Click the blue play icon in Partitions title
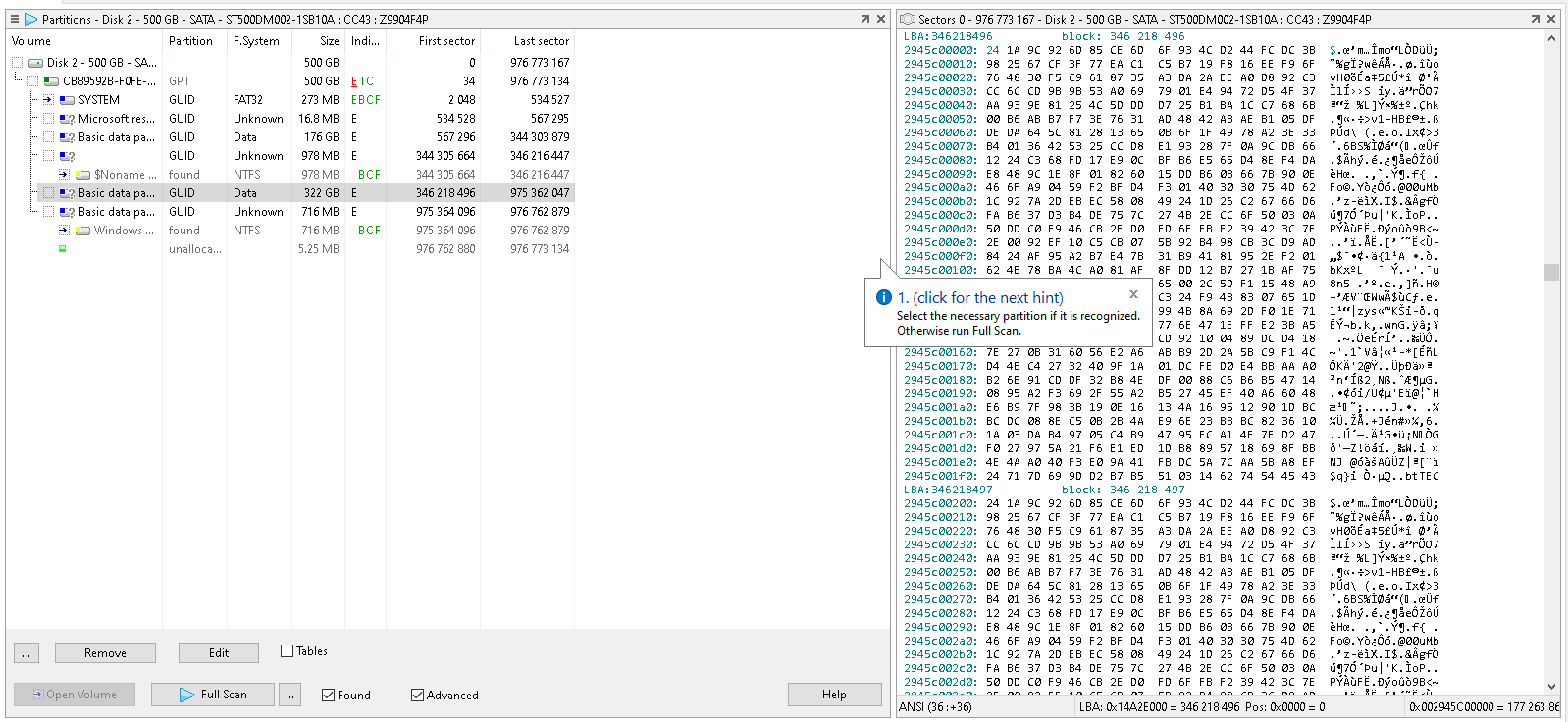1568x722 pixels. pyautogui.click(x=31, y=19)
